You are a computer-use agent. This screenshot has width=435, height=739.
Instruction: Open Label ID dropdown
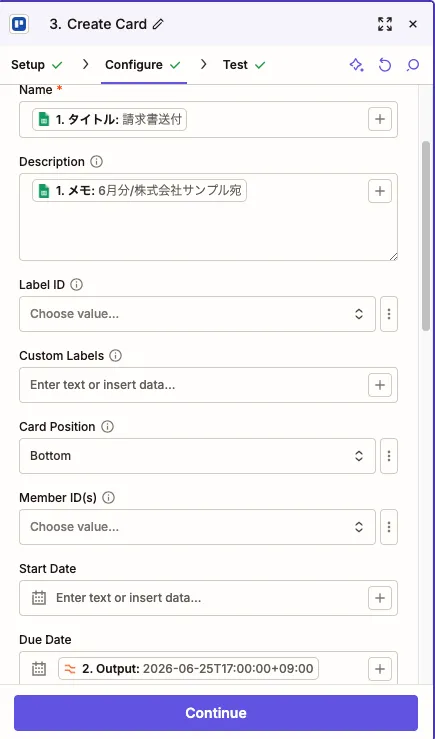[x=197, y=314]
